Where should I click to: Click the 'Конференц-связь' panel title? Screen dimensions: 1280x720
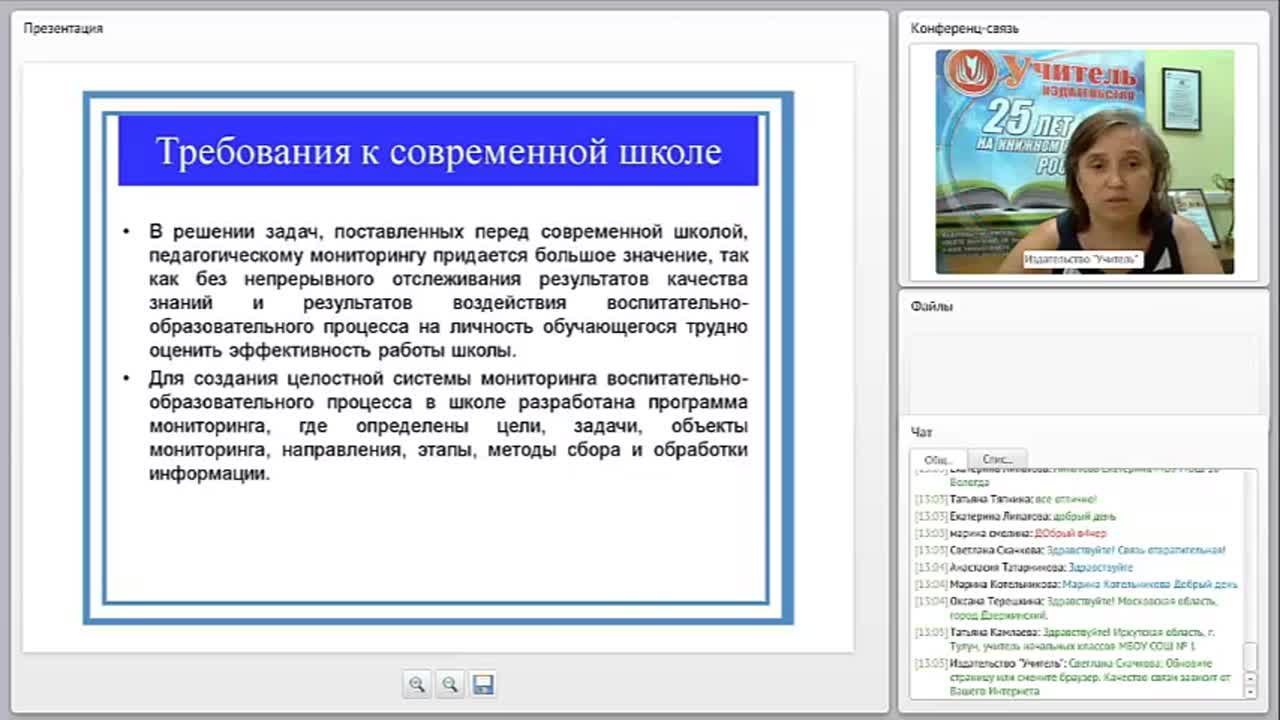965,28
